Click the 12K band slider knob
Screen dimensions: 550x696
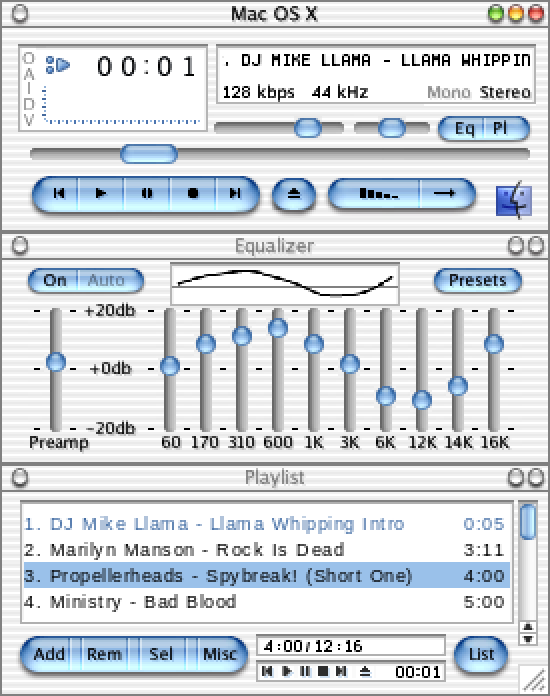422,400
